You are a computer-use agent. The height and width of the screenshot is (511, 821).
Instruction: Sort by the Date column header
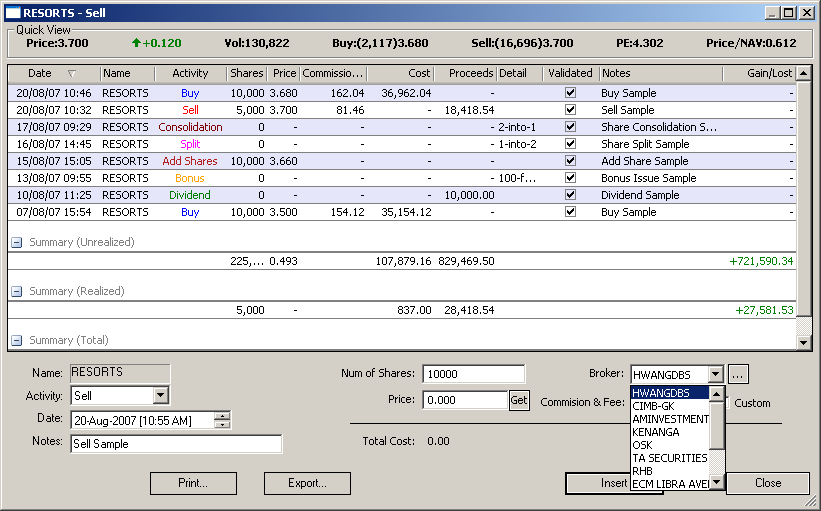53,73
